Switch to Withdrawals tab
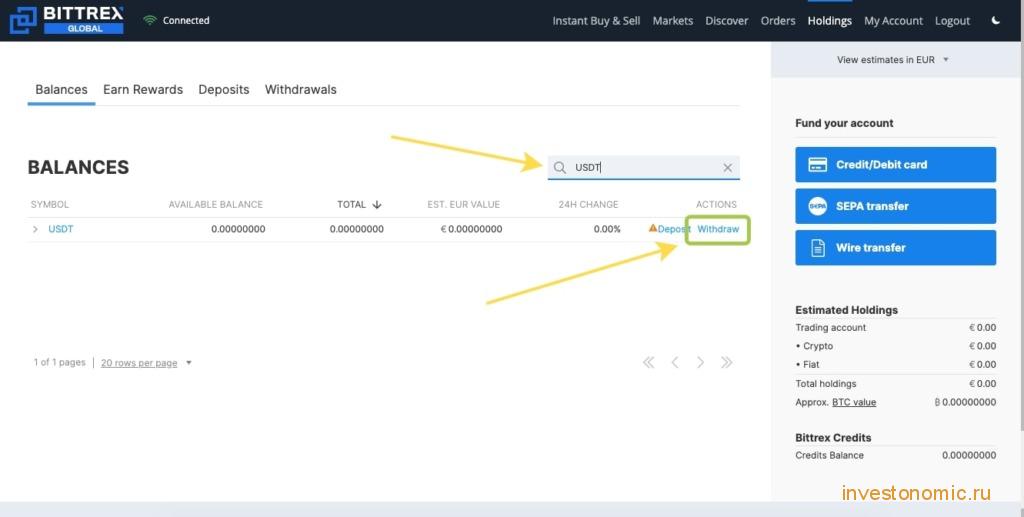The image size is (1024, 517). 300,89
